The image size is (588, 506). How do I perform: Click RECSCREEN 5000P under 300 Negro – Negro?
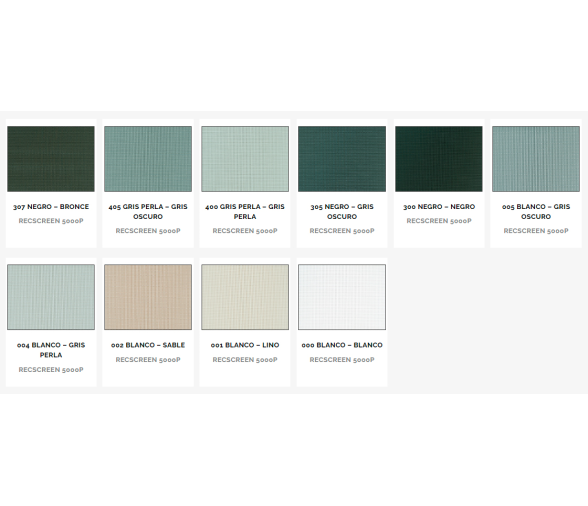click(439, 221)
